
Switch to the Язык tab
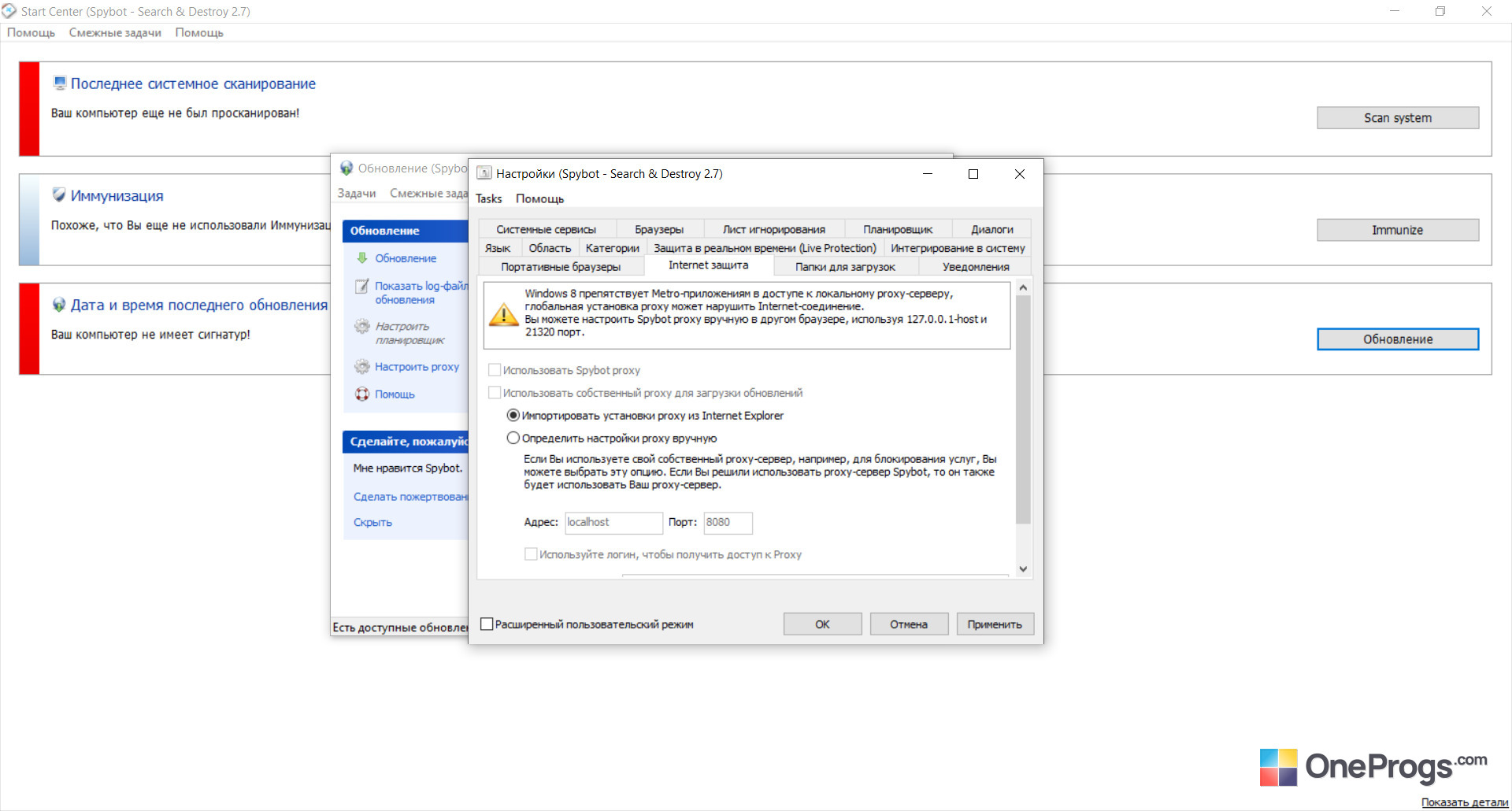tap(498, 248)
